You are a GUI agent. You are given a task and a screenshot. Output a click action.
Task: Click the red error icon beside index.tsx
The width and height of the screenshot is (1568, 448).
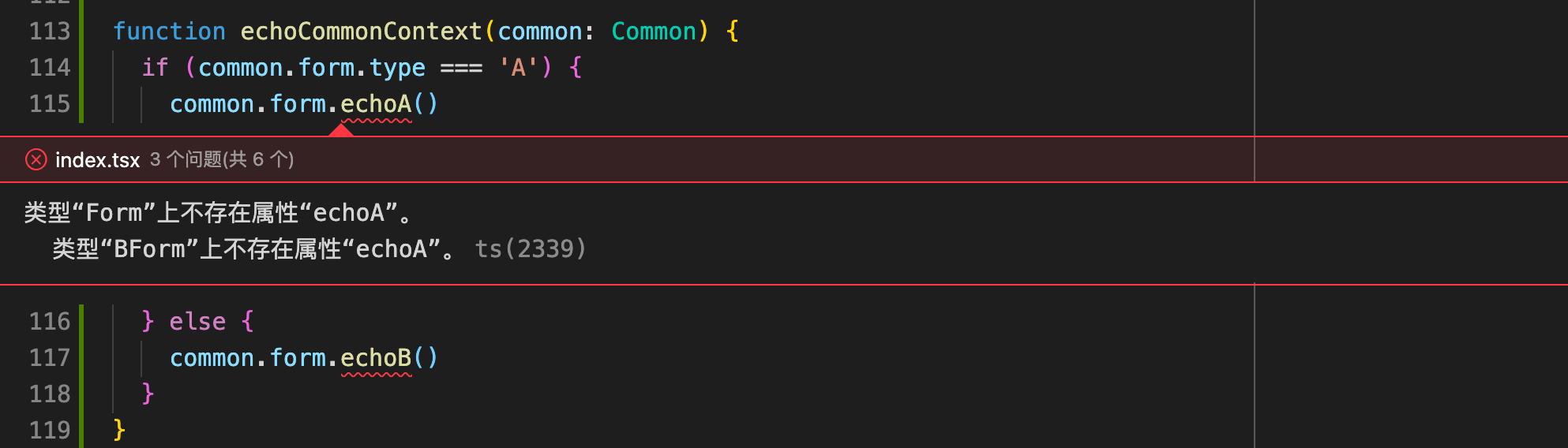click(36, 160)
